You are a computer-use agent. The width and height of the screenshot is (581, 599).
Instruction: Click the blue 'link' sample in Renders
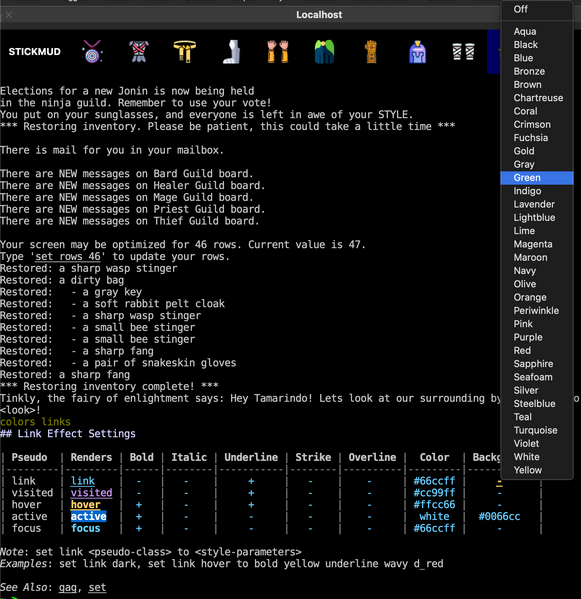pyautogui.click(x=83, y=481)
